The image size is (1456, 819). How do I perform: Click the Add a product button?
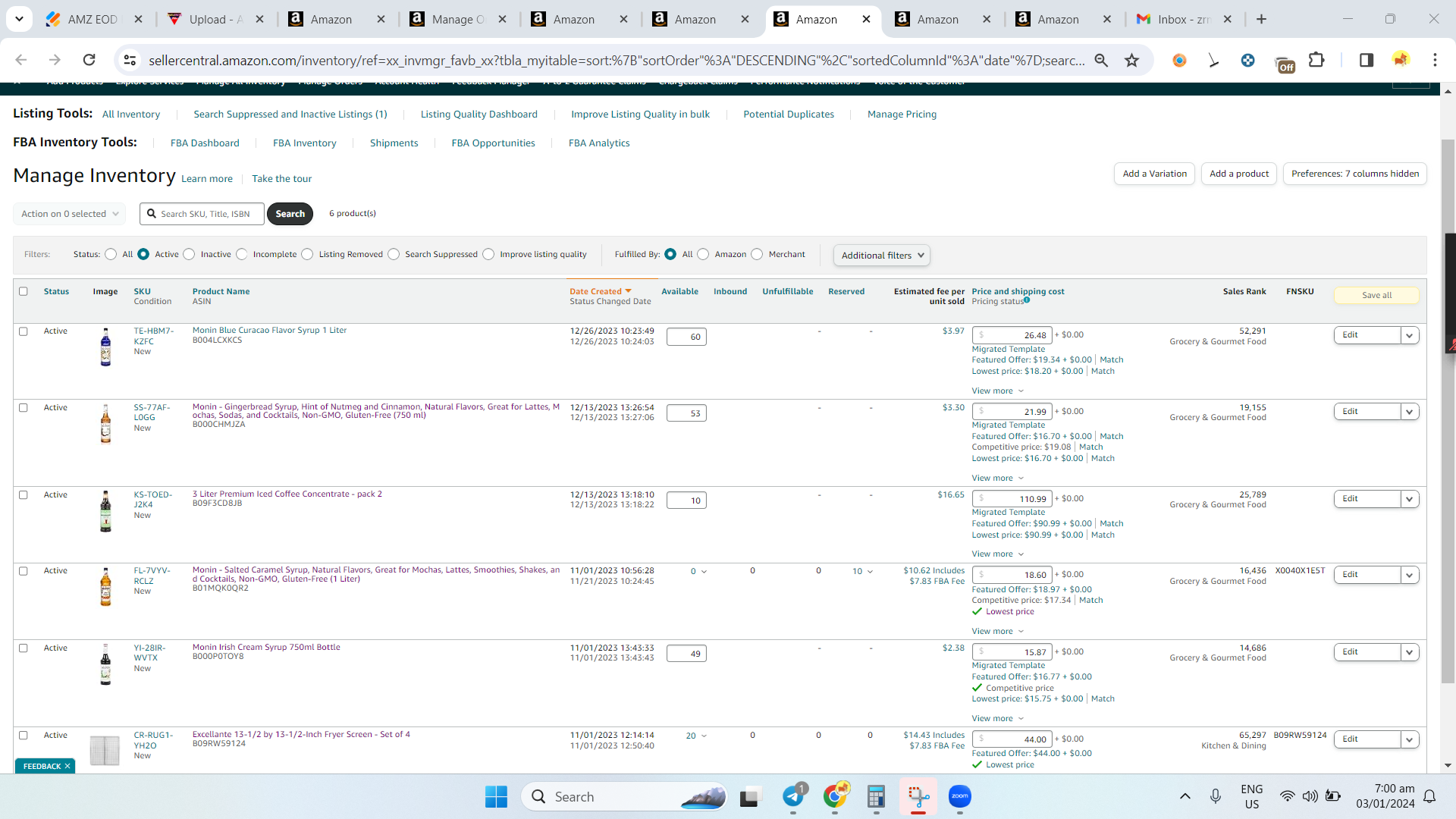(1239, 174)
